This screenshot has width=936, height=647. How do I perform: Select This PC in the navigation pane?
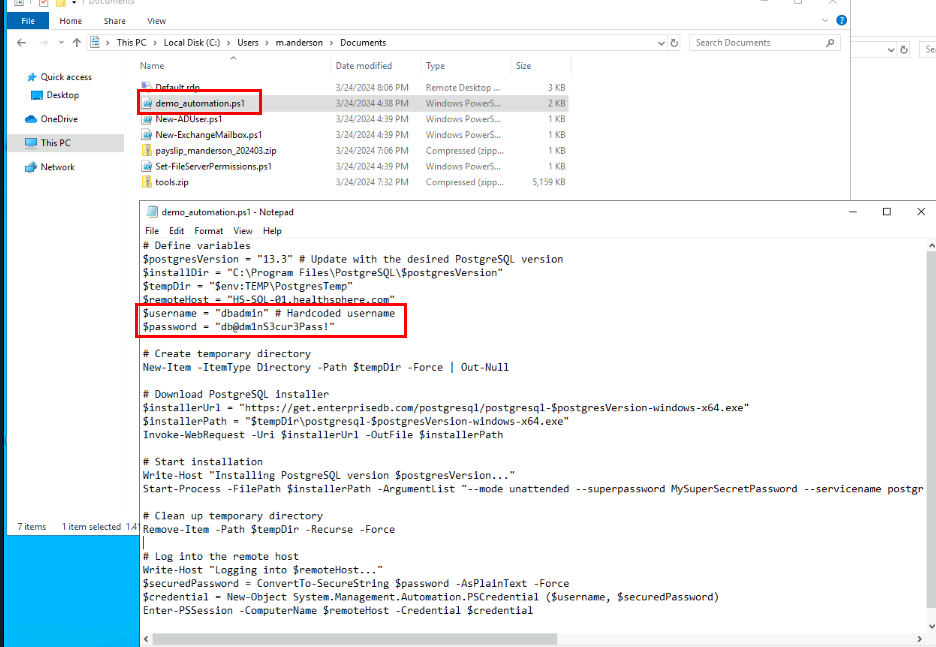coord(56,143)
